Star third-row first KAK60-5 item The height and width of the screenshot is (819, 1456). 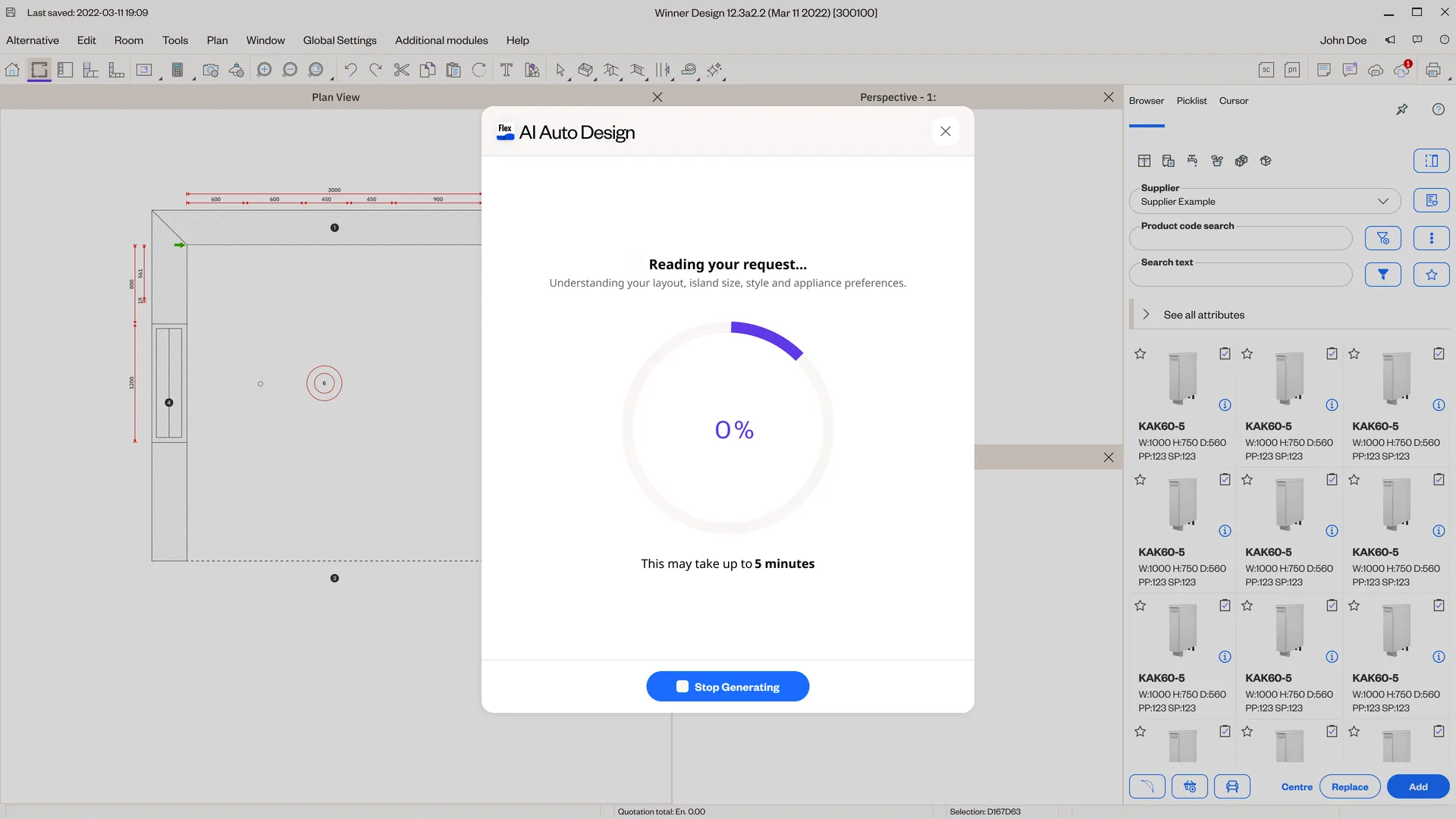click(1141, 605)
